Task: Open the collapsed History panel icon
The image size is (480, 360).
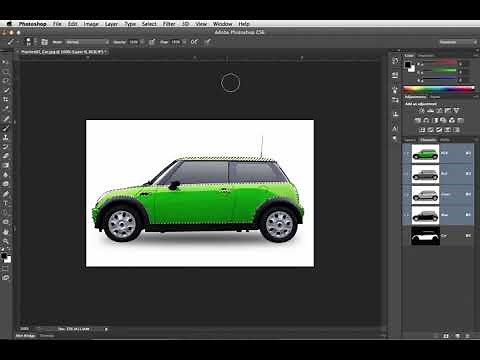Action: point(395,61)
